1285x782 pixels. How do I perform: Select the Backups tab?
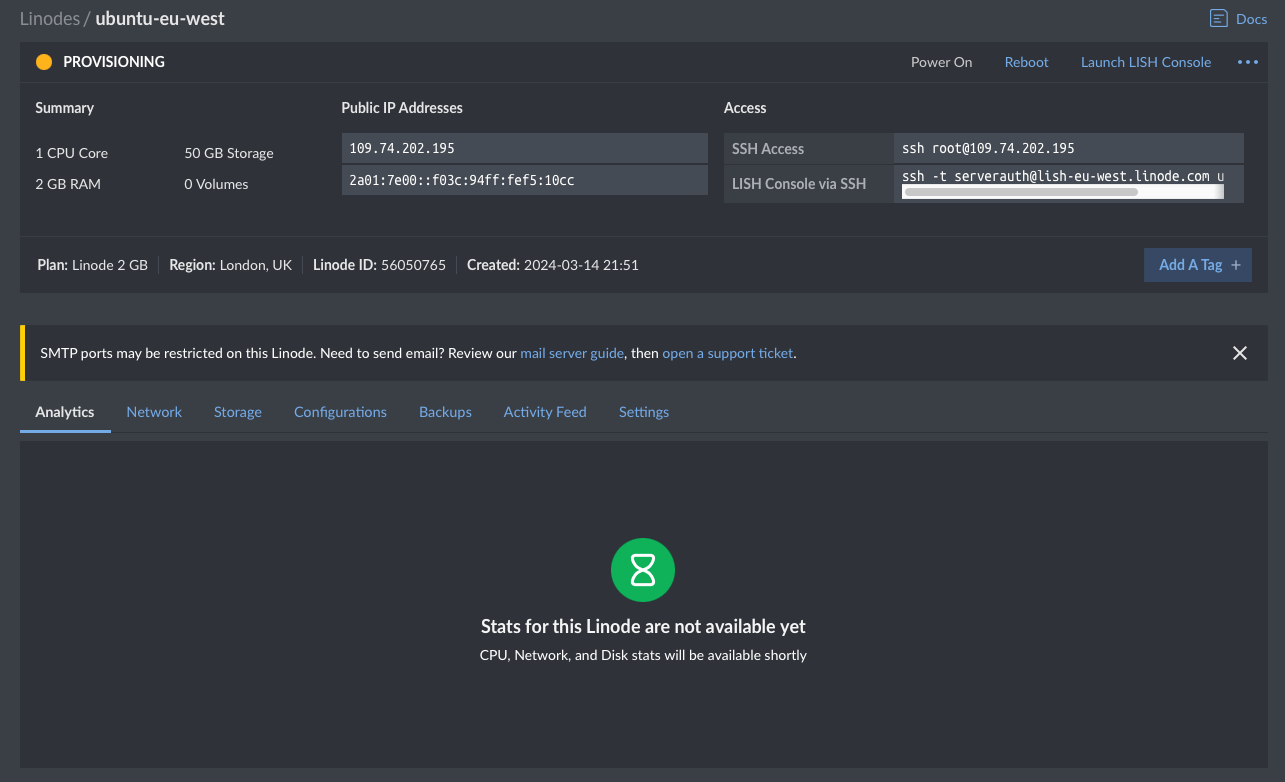(445, 412)
